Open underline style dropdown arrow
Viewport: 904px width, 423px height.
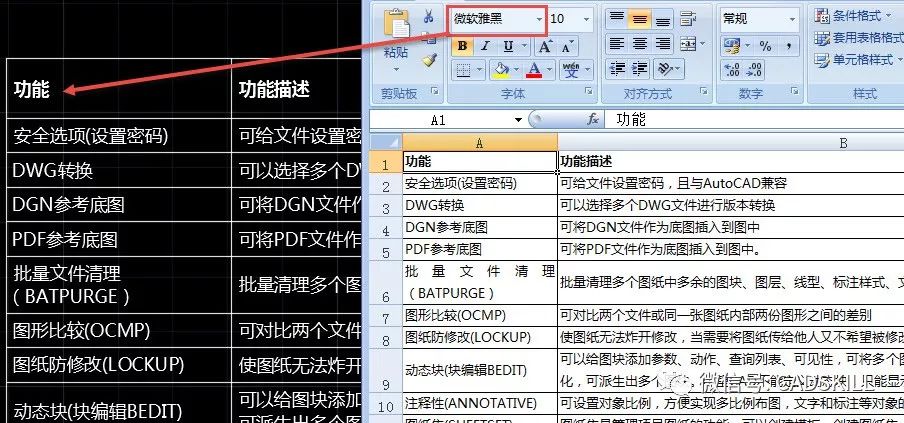[523, 47]
